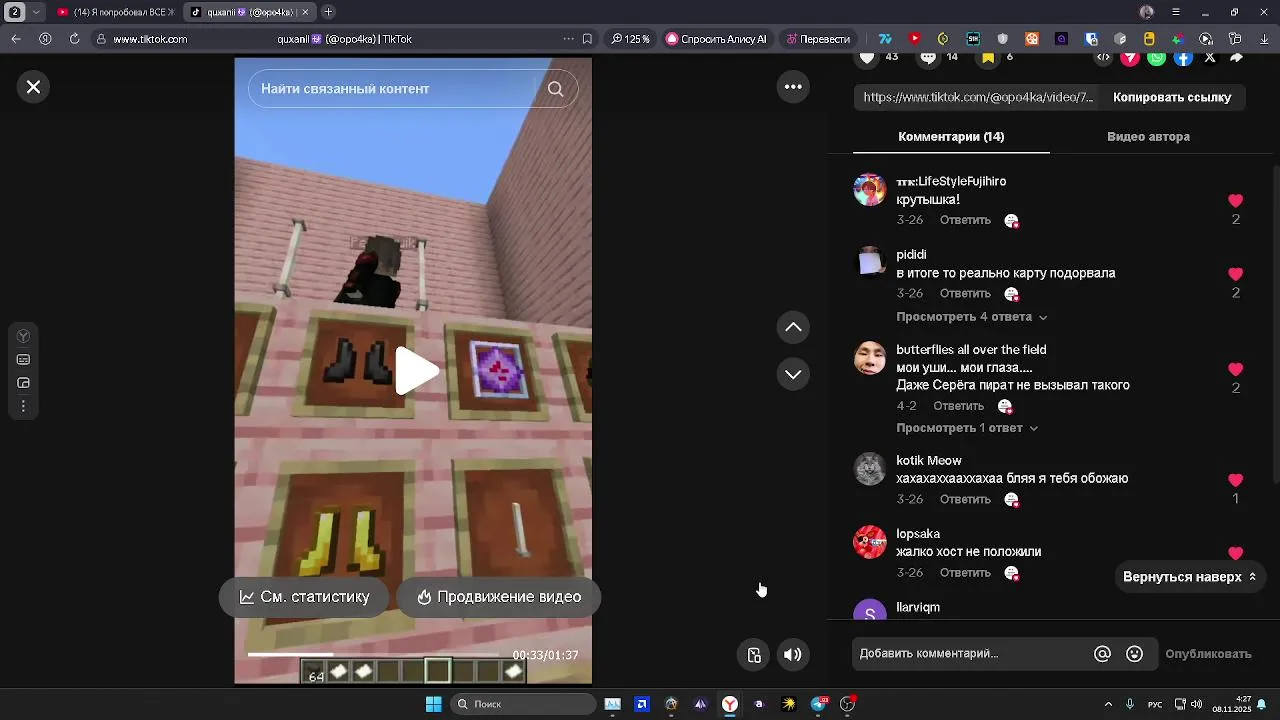Image resolution: width=1280 pixels, height=720 pixels.
Task: Reply to LifeStyleFujihiro's comment
Action: click(x=965, y=220)
